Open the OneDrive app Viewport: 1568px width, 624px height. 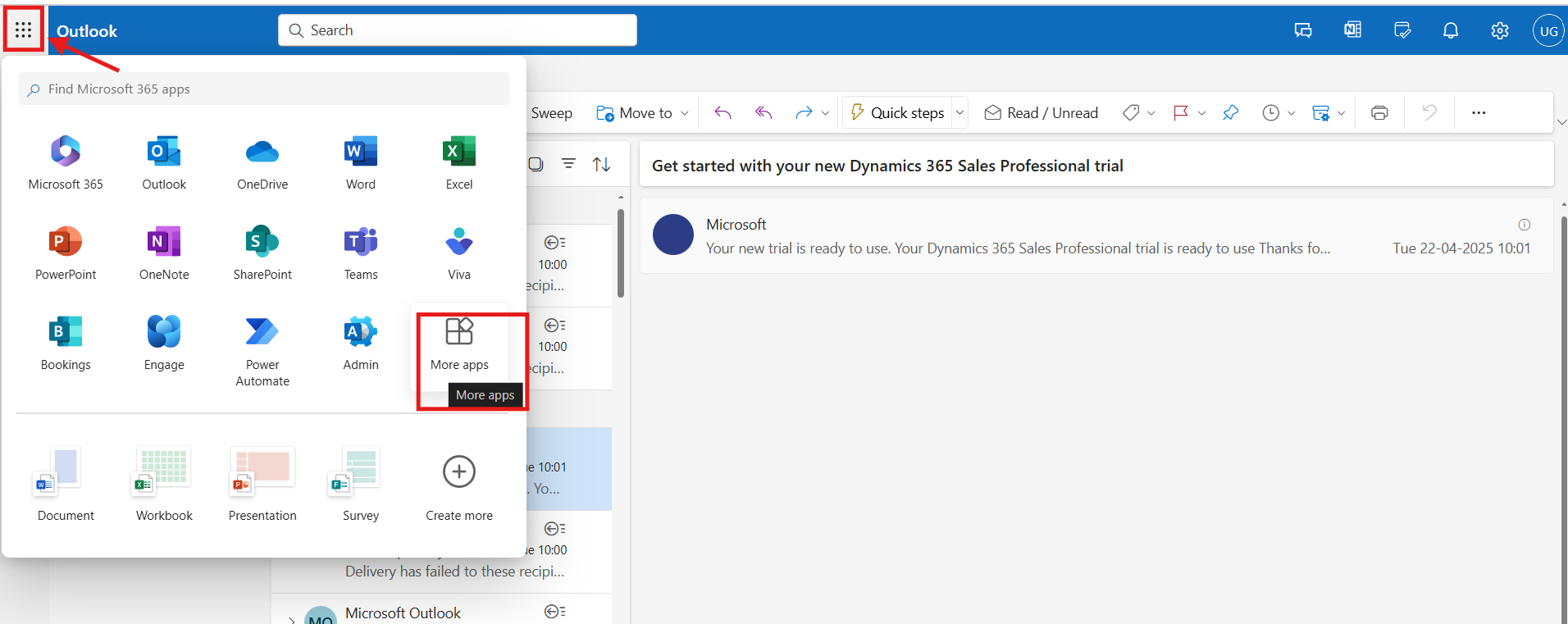[x=262, y=162]
